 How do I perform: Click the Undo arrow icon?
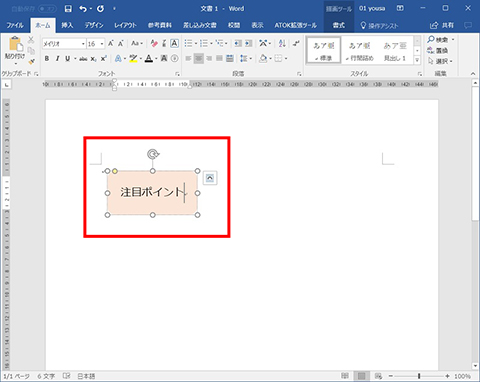[x=83, y=9]
